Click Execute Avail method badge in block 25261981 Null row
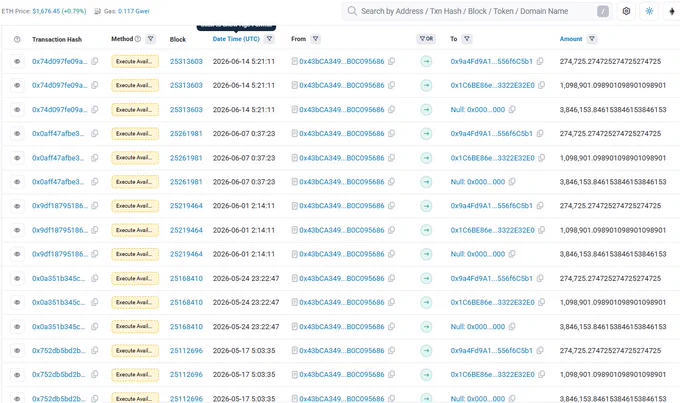The width and height of the screenshot is (680, 403). (x=135, y=182)
